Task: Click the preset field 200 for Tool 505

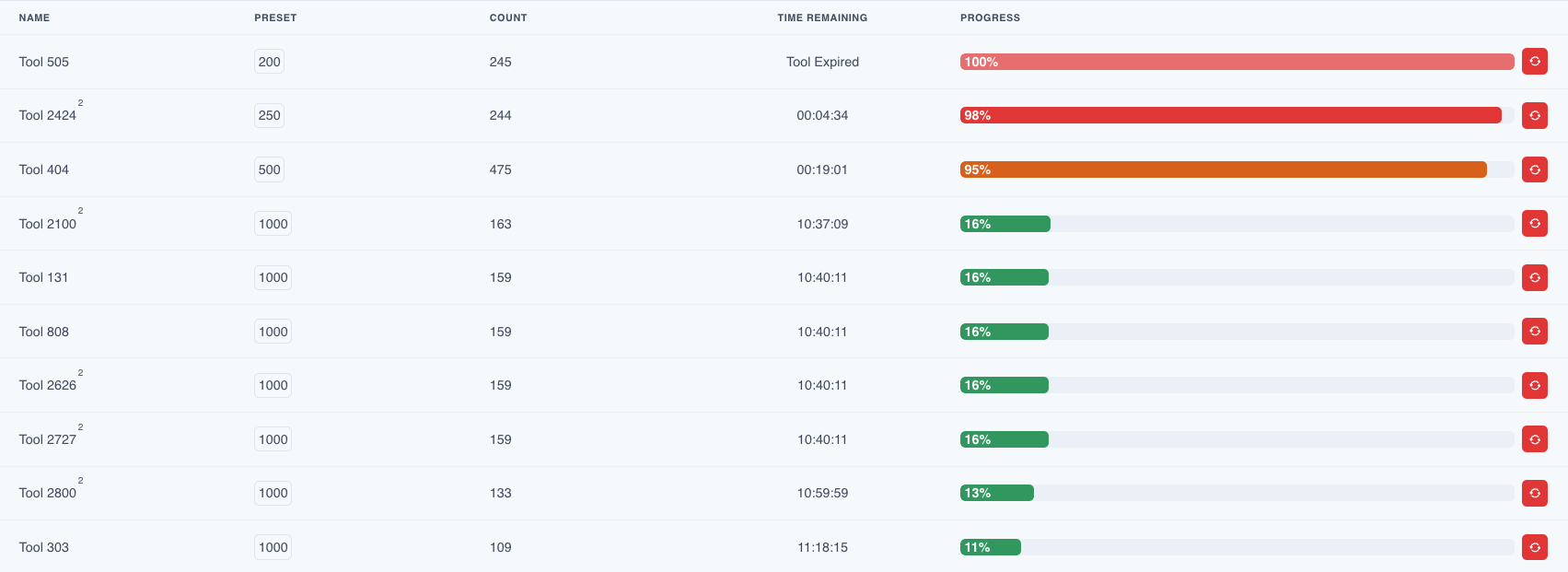Action: (x=270, y=62)
